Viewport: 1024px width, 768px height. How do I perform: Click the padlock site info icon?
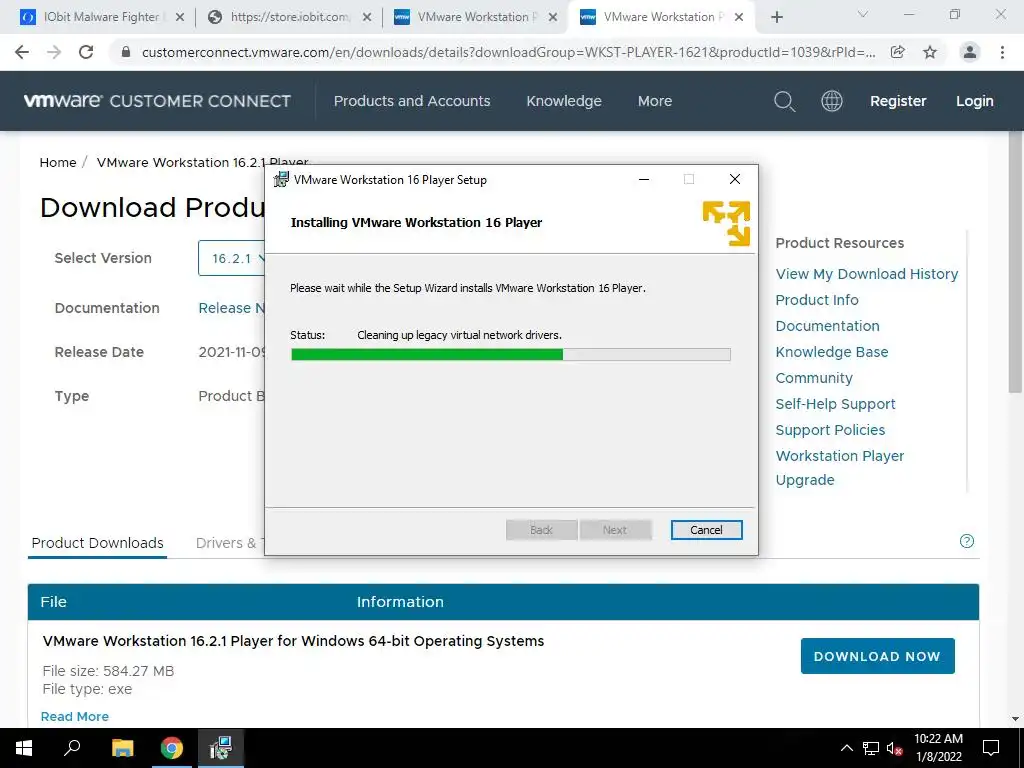[x=126, y=52]
